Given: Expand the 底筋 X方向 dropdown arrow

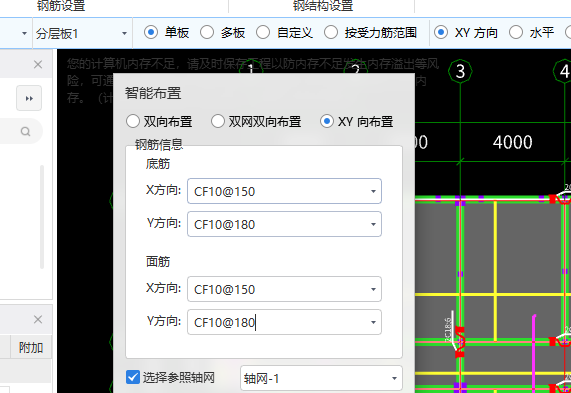Looking at the screenshot, I should pos(373,191).
